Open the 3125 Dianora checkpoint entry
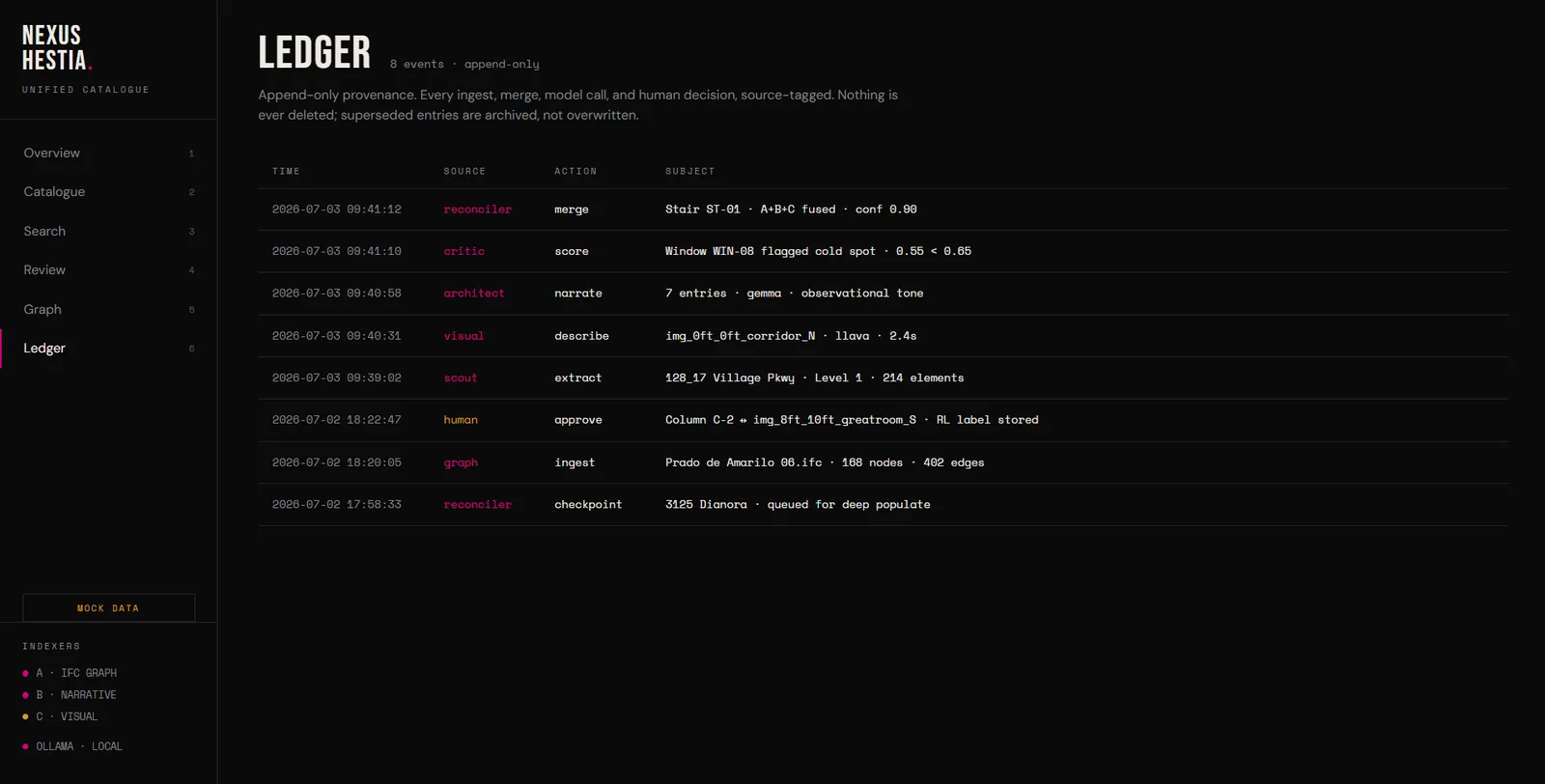1545x784 pixels. tap(798, 505)
